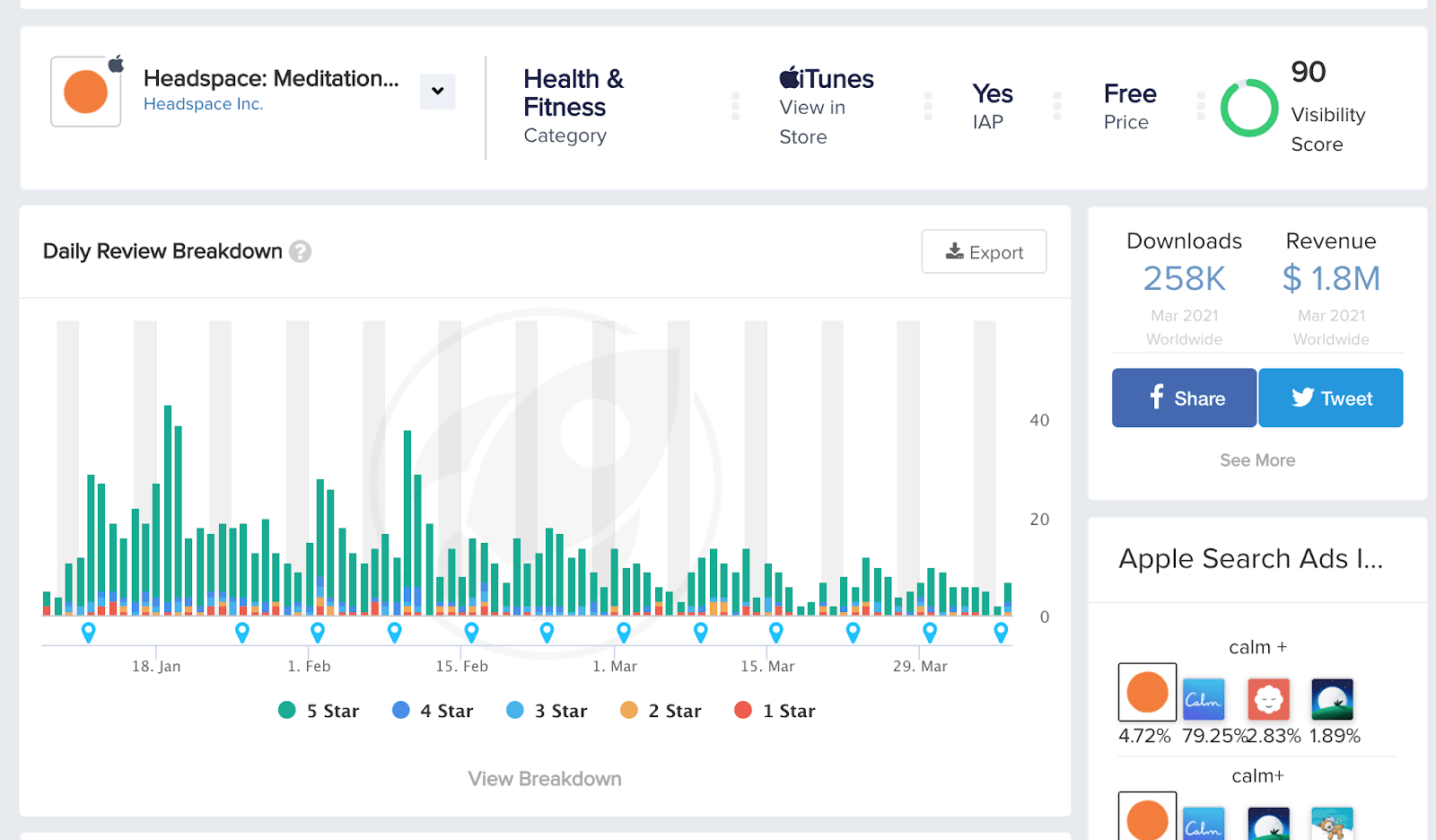Click the calm+ keyword label
Image resolution: width=1436 pixels, height=840 pixels.
point(1257,776)
